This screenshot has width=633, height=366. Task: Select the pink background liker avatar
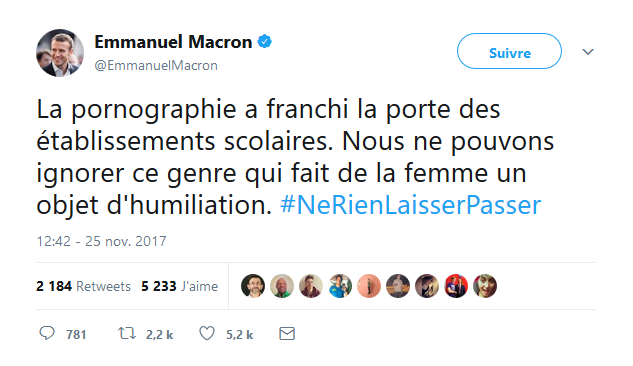369,286
